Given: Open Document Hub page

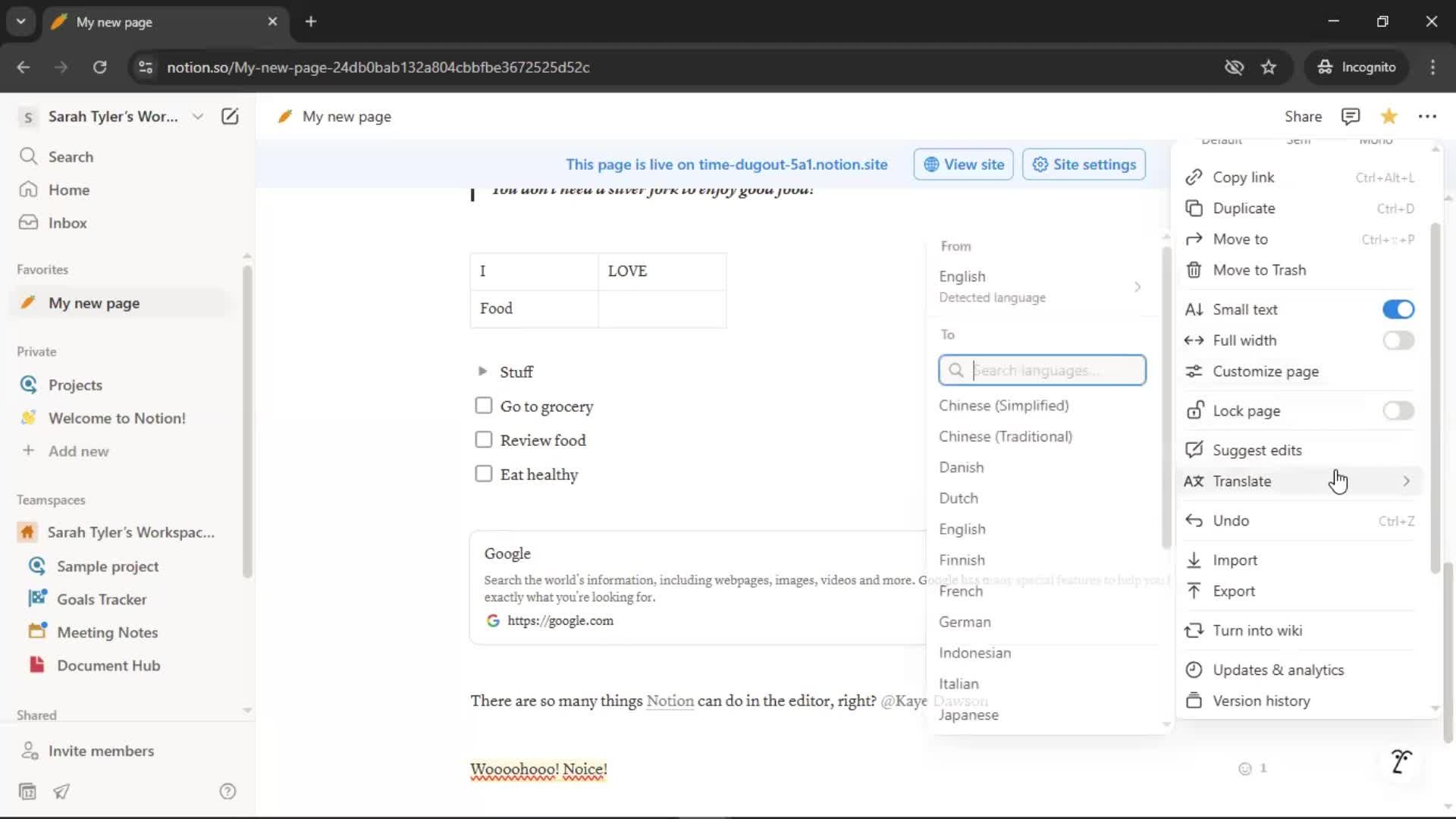Looking at the screenshot, I should 108,665.
